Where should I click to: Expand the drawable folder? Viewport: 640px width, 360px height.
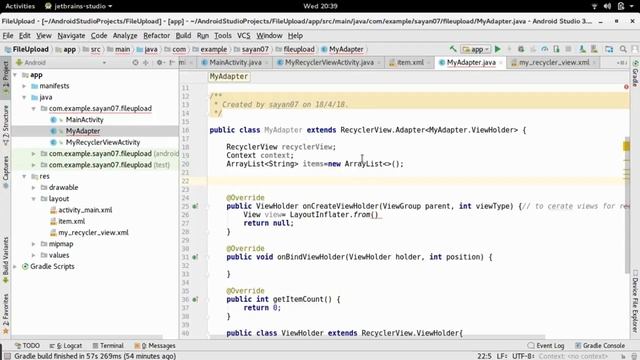coord(33,188)
